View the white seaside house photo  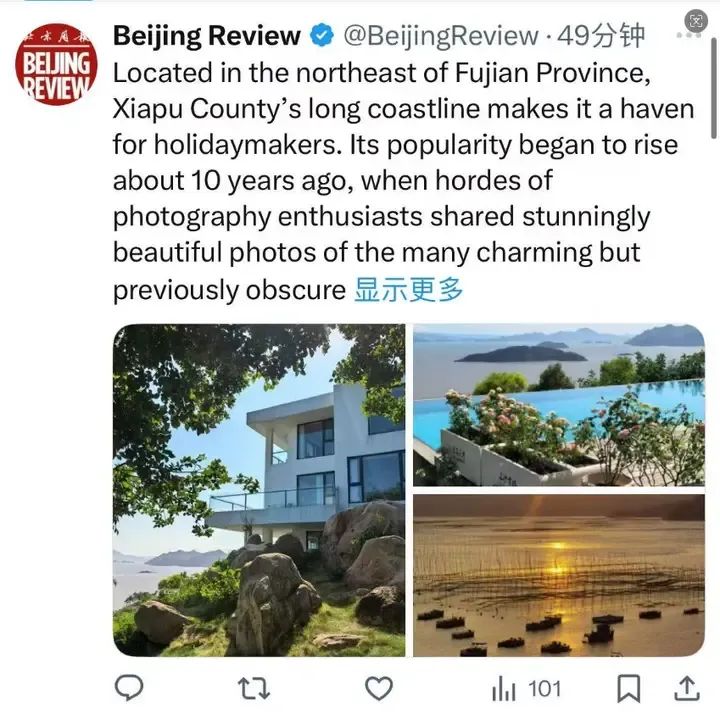coord(259,490)
